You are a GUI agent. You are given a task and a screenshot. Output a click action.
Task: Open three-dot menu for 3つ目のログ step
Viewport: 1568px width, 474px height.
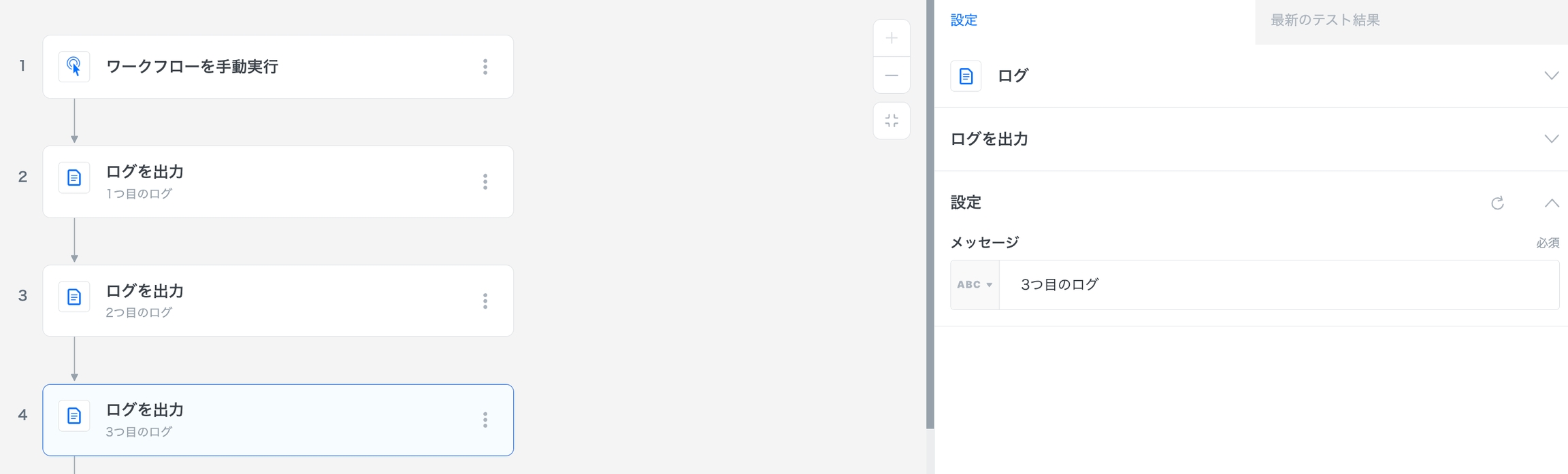pyautogui.click(x=485, y=420)
